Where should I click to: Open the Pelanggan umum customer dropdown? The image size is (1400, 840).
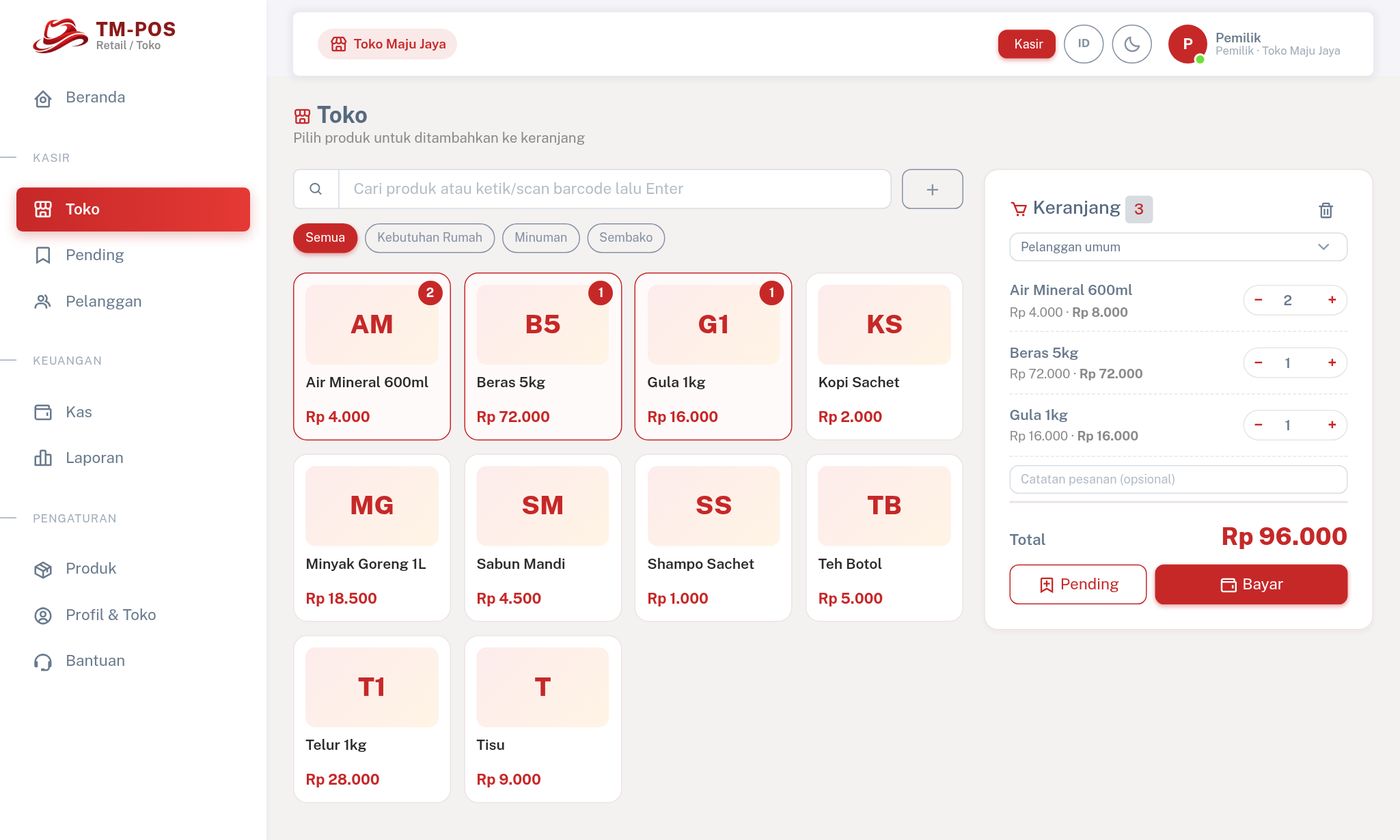point(1178,247)
